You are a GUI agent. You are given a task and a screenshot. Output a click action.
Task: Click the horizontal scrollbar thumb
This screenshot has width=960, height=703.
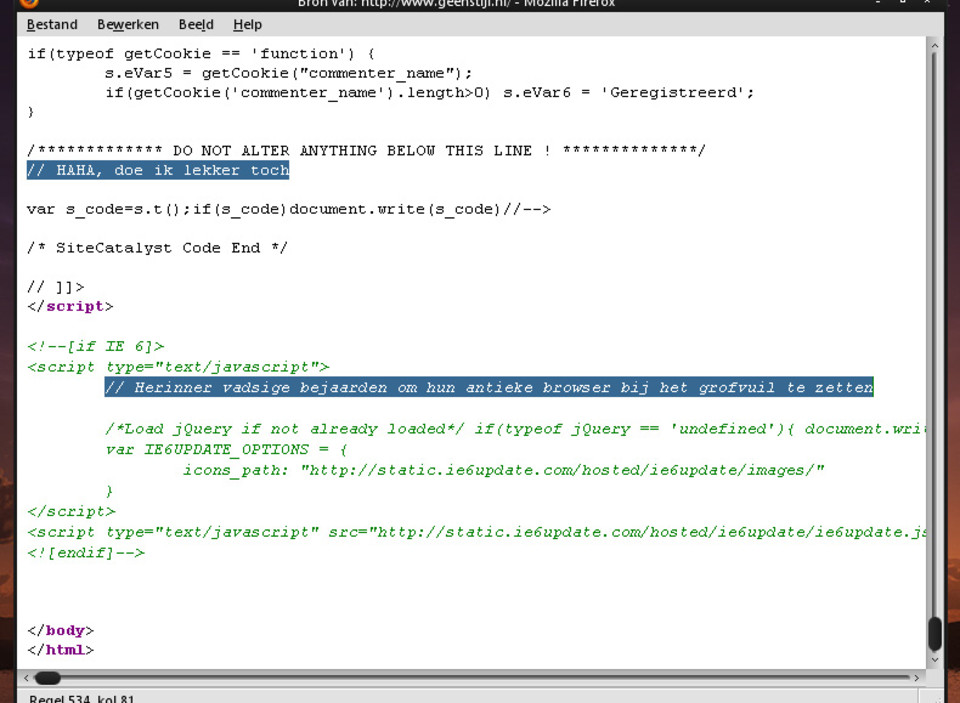point(47,678)
